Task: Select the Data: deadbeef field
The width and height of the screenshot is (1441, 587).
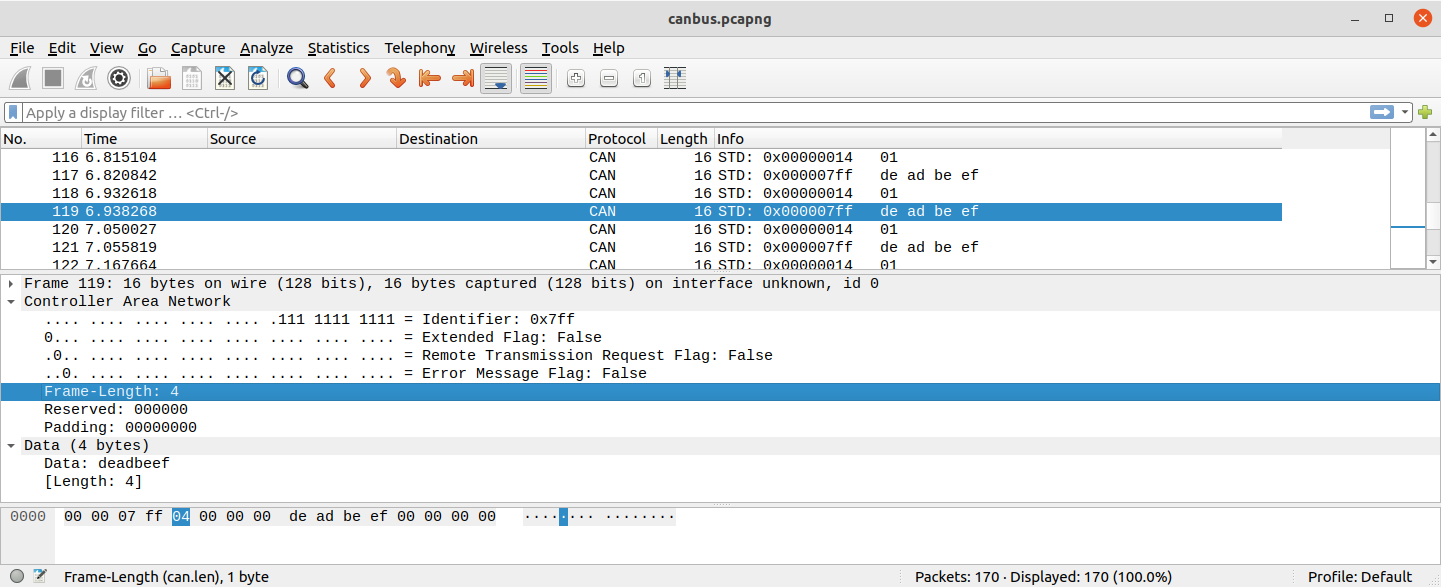Action: pos(720,463)
